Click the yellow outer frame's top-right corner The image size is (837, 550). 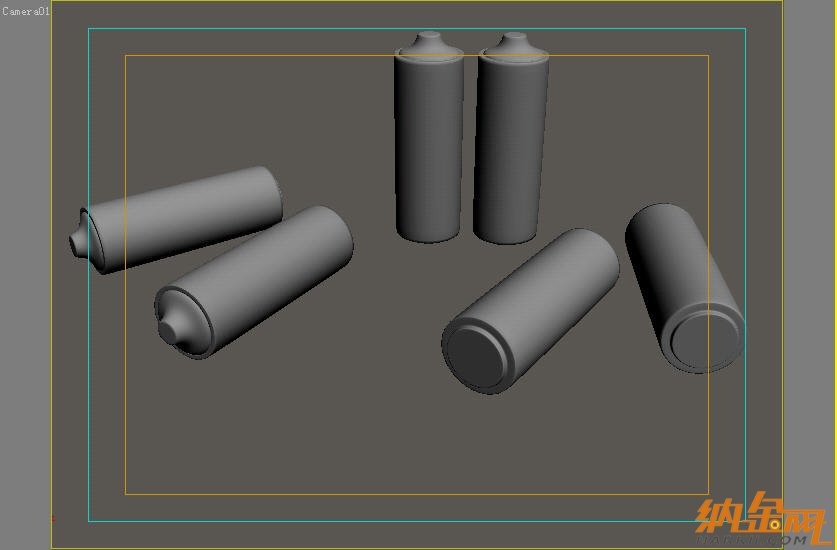pyautogui.click(x=782, y=2)
